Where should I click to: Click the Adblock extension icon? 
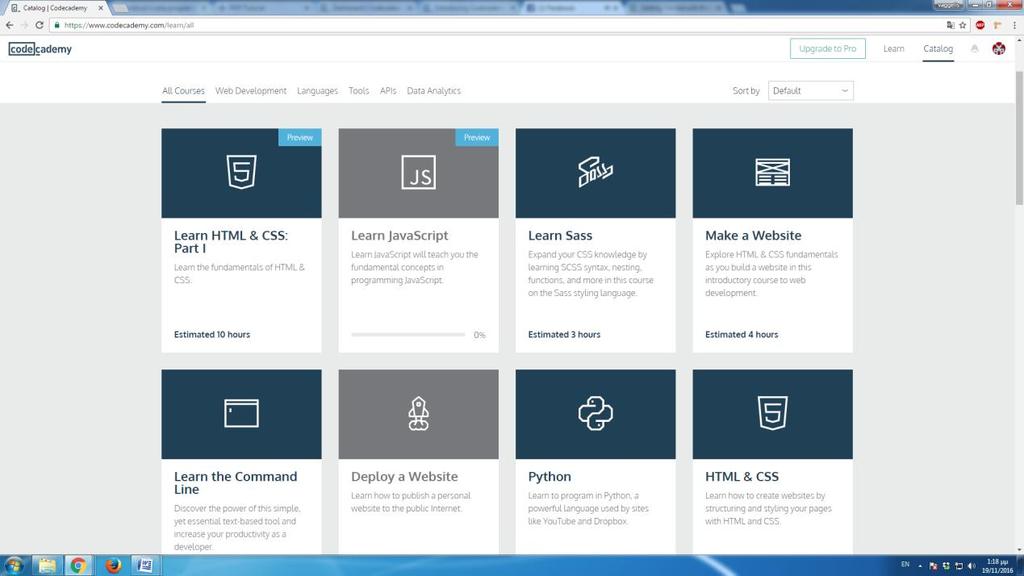pyautogui.click(x=980, y=25)
